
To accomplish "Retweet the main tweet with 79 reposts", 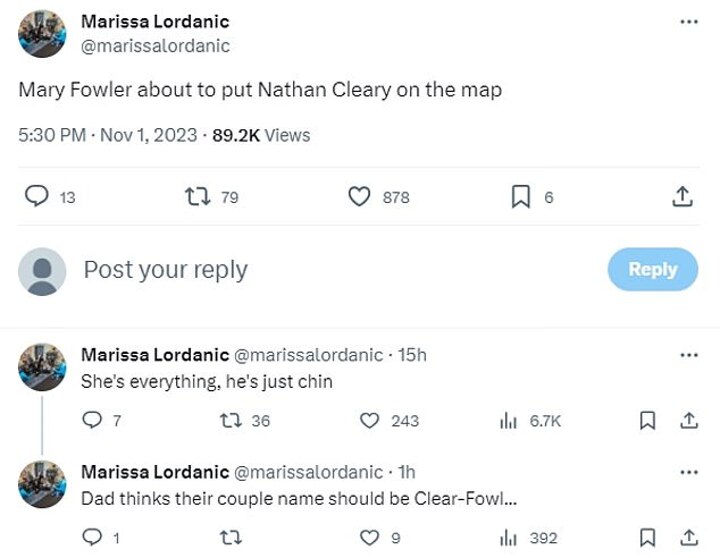I will tap(197, 197).
